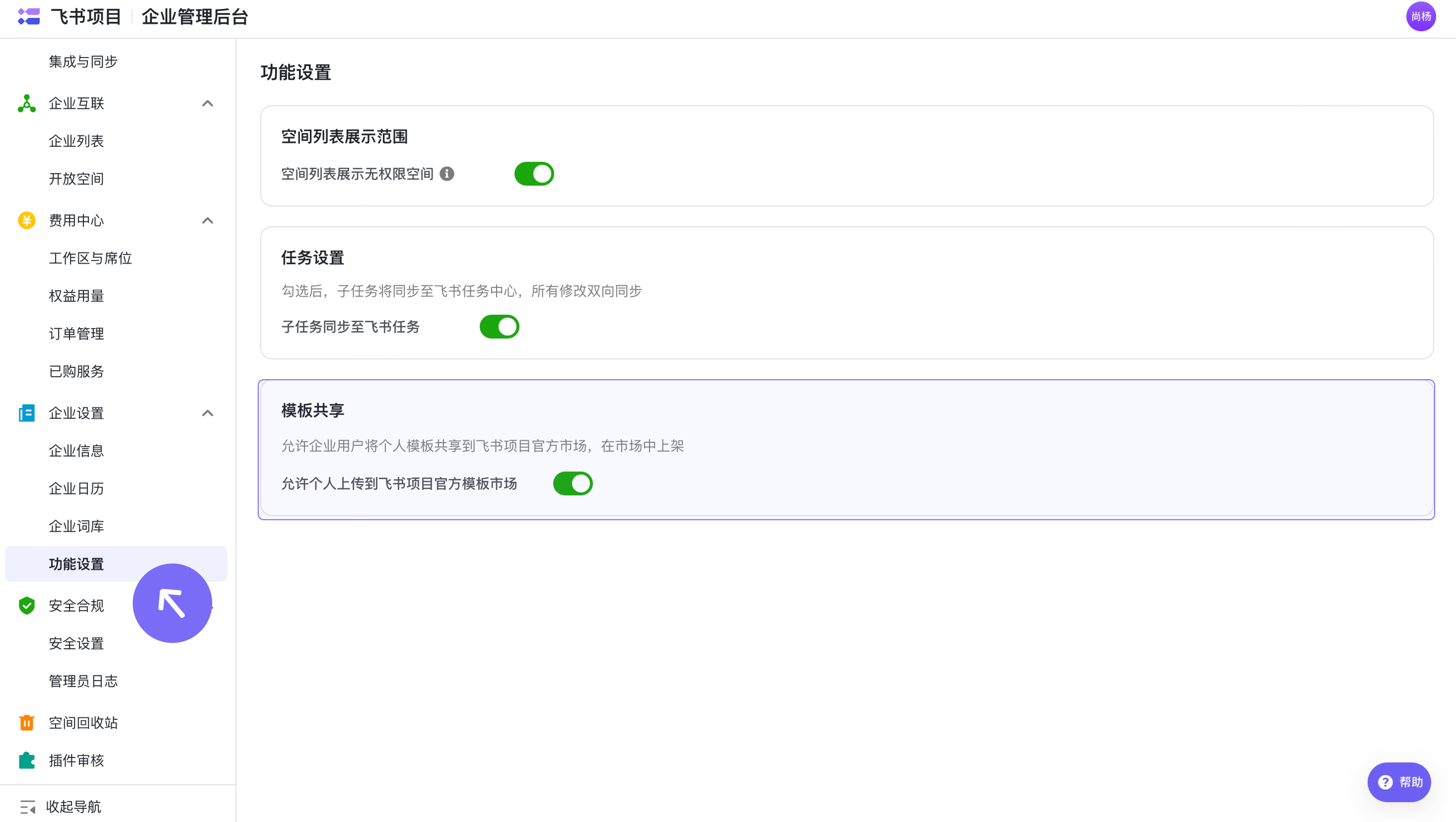Navigate to 订单管理
Screen dimensions: 1456x822
[76, 333]
